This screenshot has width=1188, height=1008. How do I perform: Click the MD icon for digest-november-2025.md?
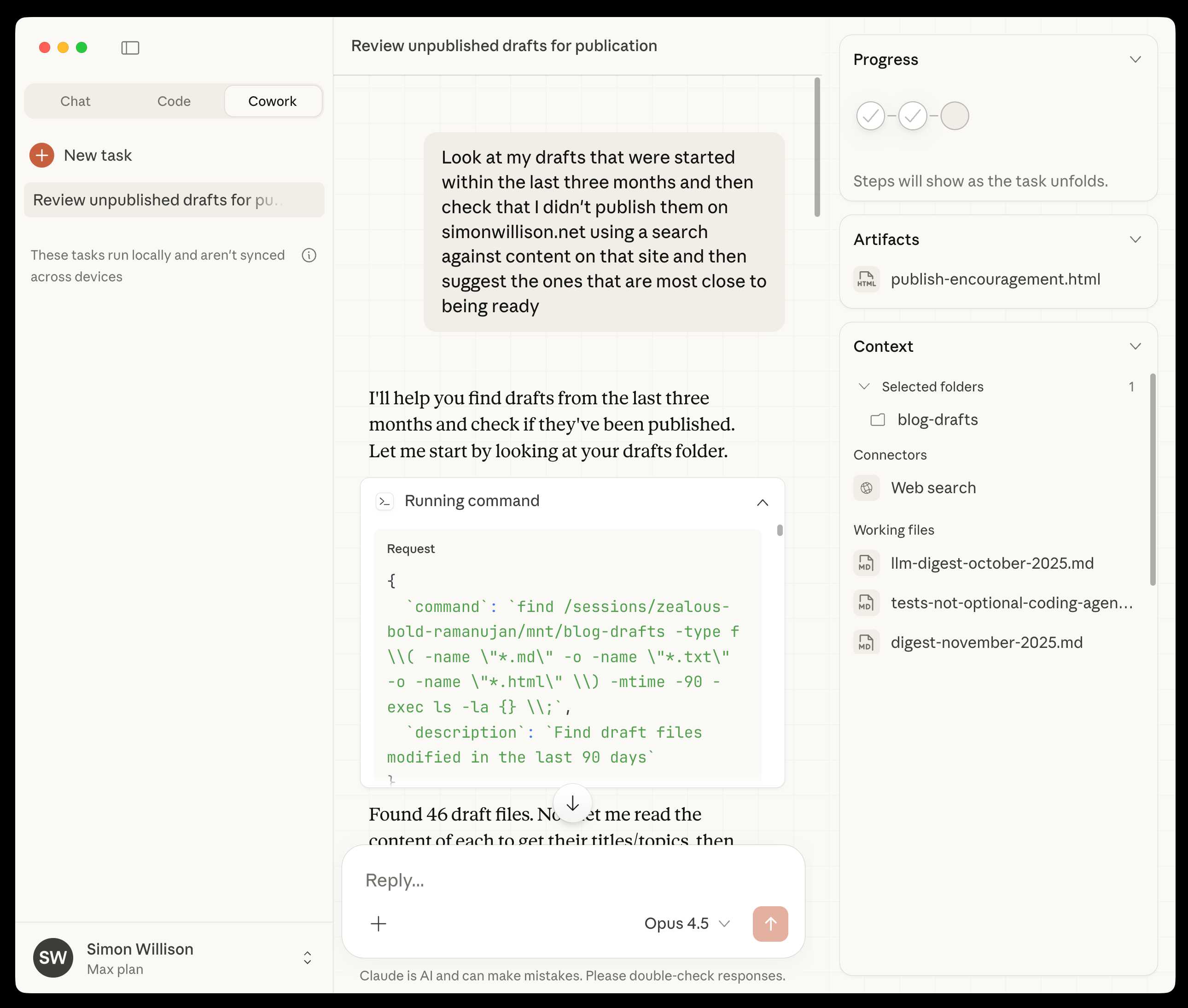click(866, 642)
